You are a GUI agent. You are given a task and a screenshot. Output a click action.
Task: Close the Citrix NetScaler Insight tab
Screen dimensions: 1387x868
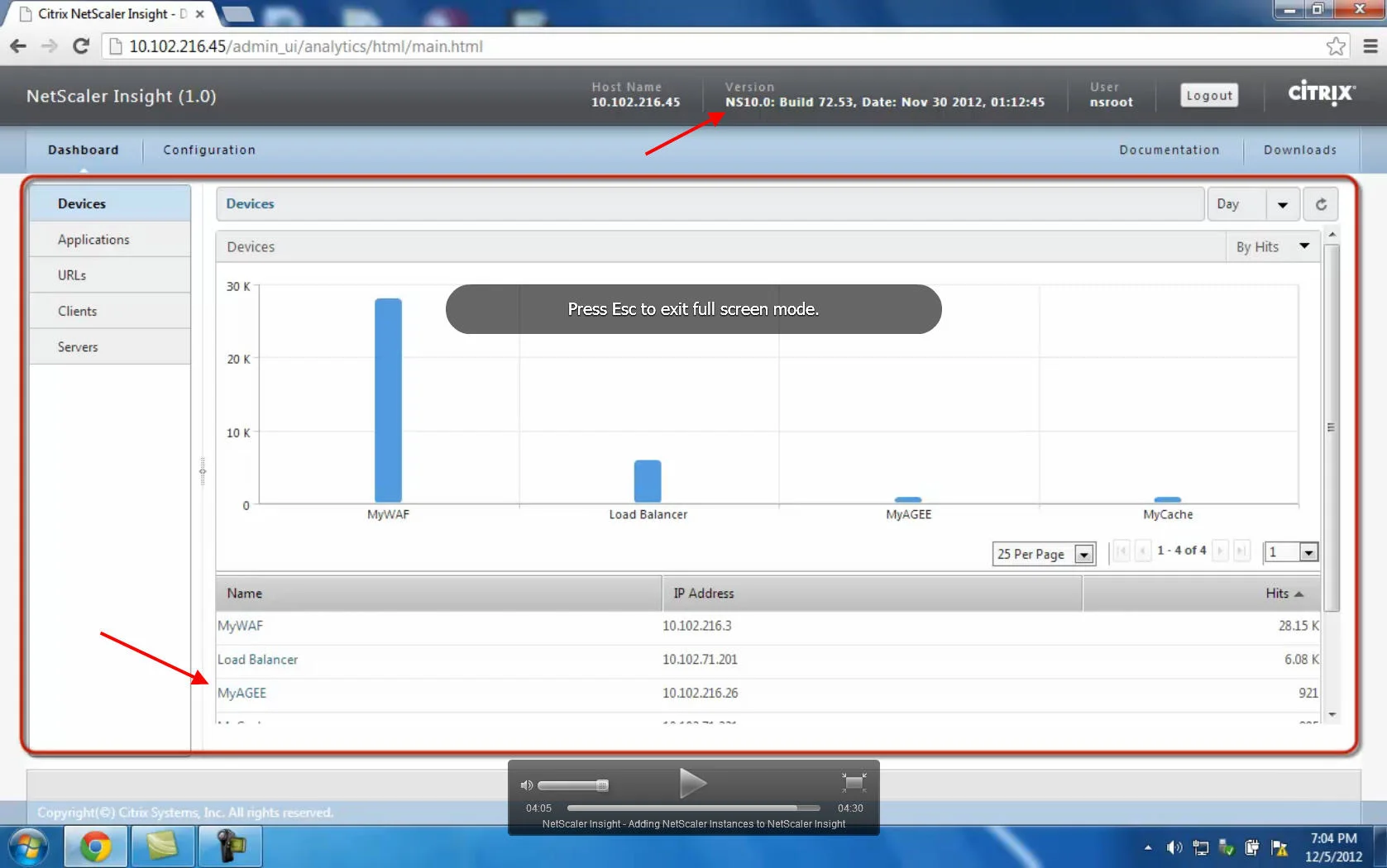[199, 14]
